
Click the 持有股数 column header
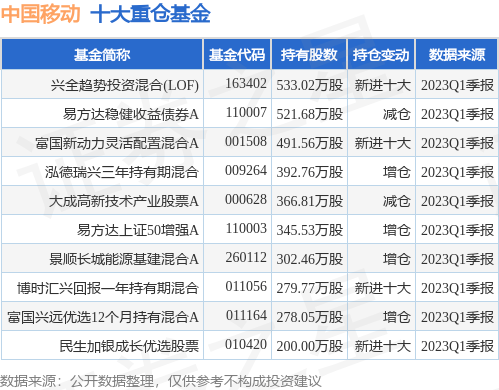pyautogui.click(x=309, y=54)
